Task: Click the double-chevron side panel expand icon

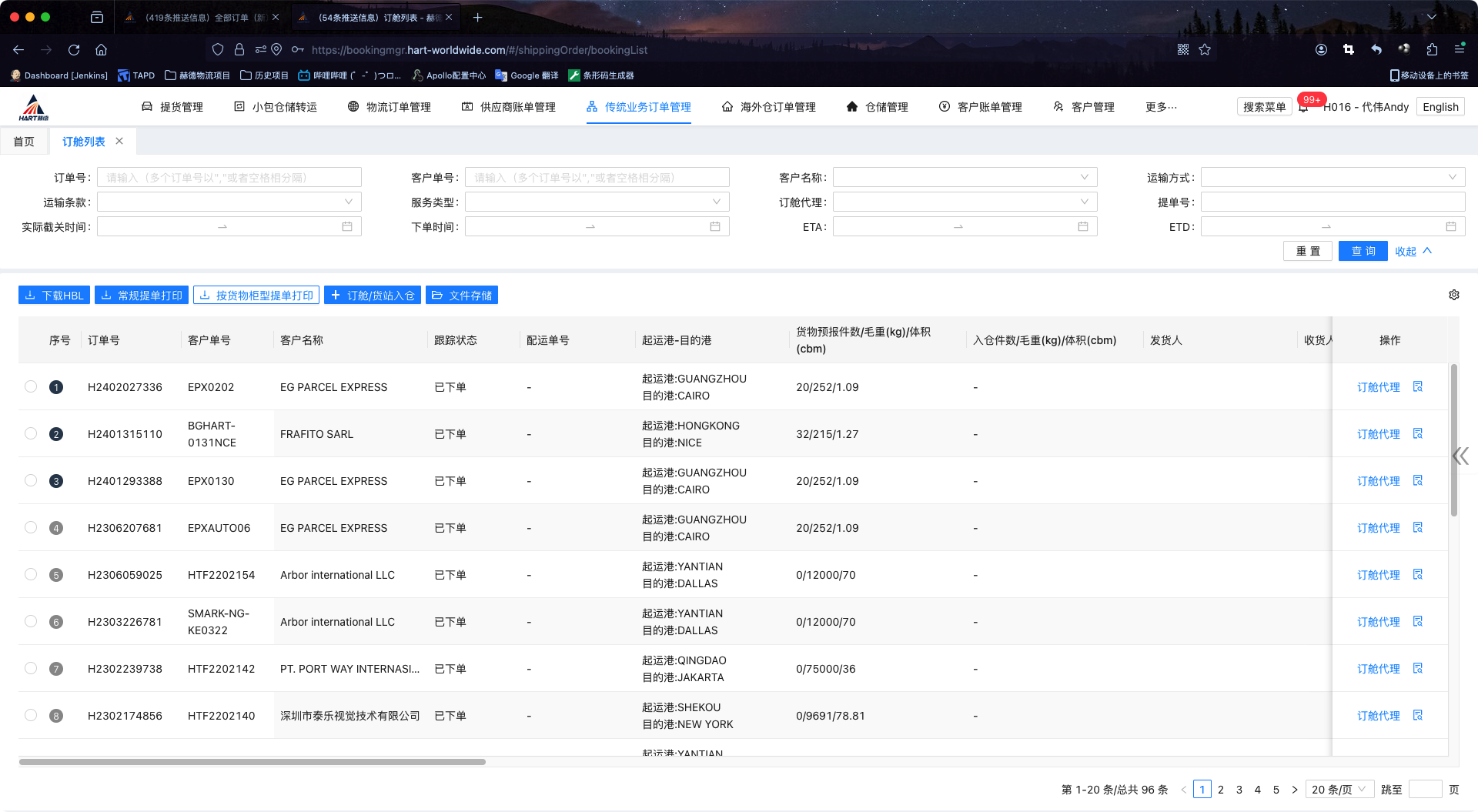Action: click(x=1460, y=456)
